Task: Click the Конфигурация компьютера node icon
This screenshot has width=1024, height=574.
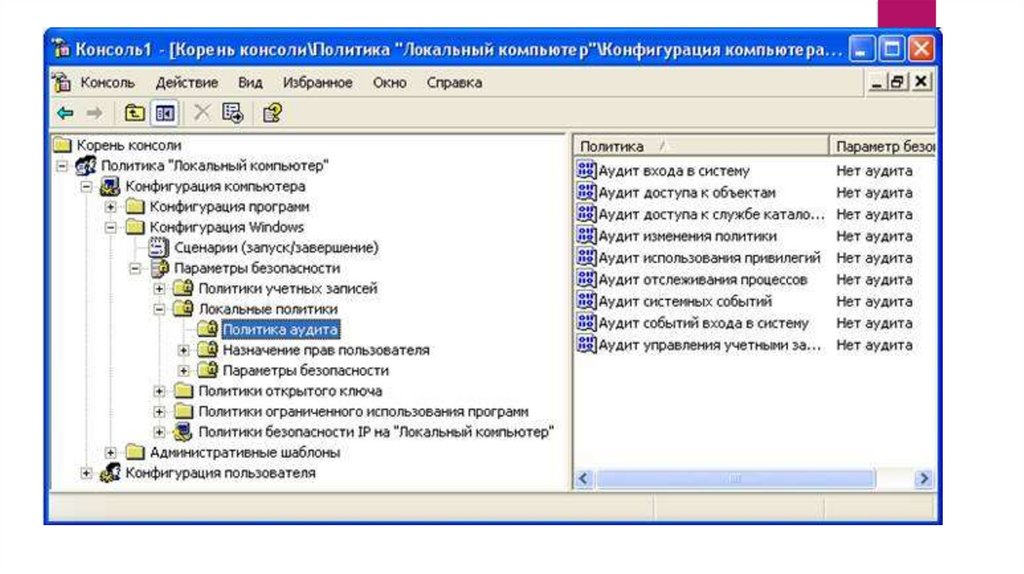Action: coord(110,186)
